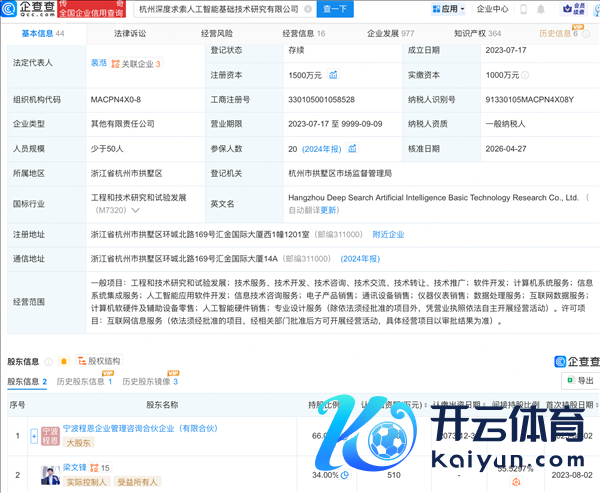
Task: Switch to the 经营风险 tab
Action: 217,34
